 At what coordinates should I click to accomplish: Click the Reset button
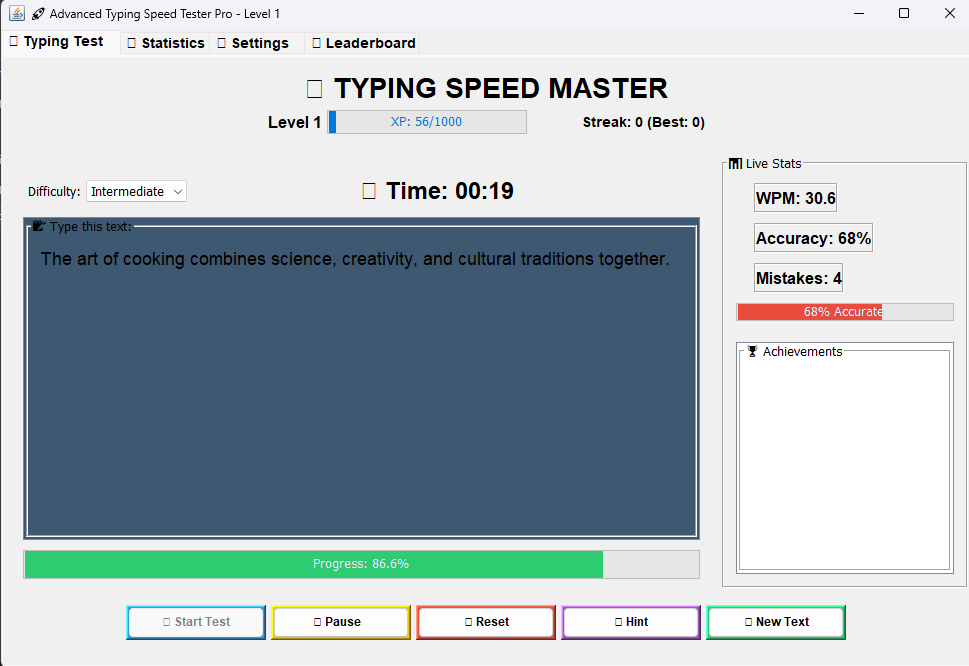pyautogui.click(x=485, y=622)
